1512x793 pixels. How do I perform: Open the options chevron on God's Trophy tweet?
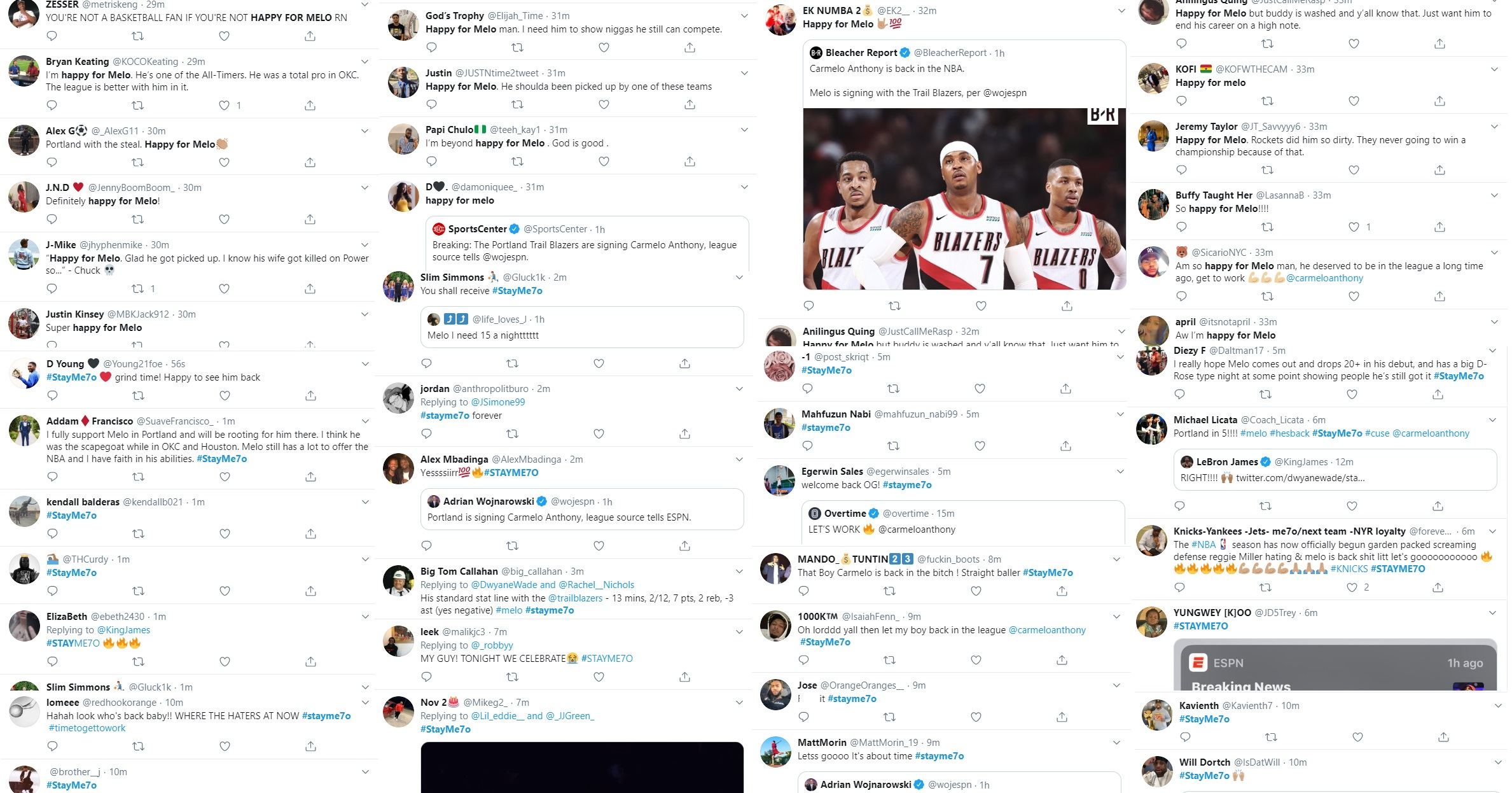744,16
